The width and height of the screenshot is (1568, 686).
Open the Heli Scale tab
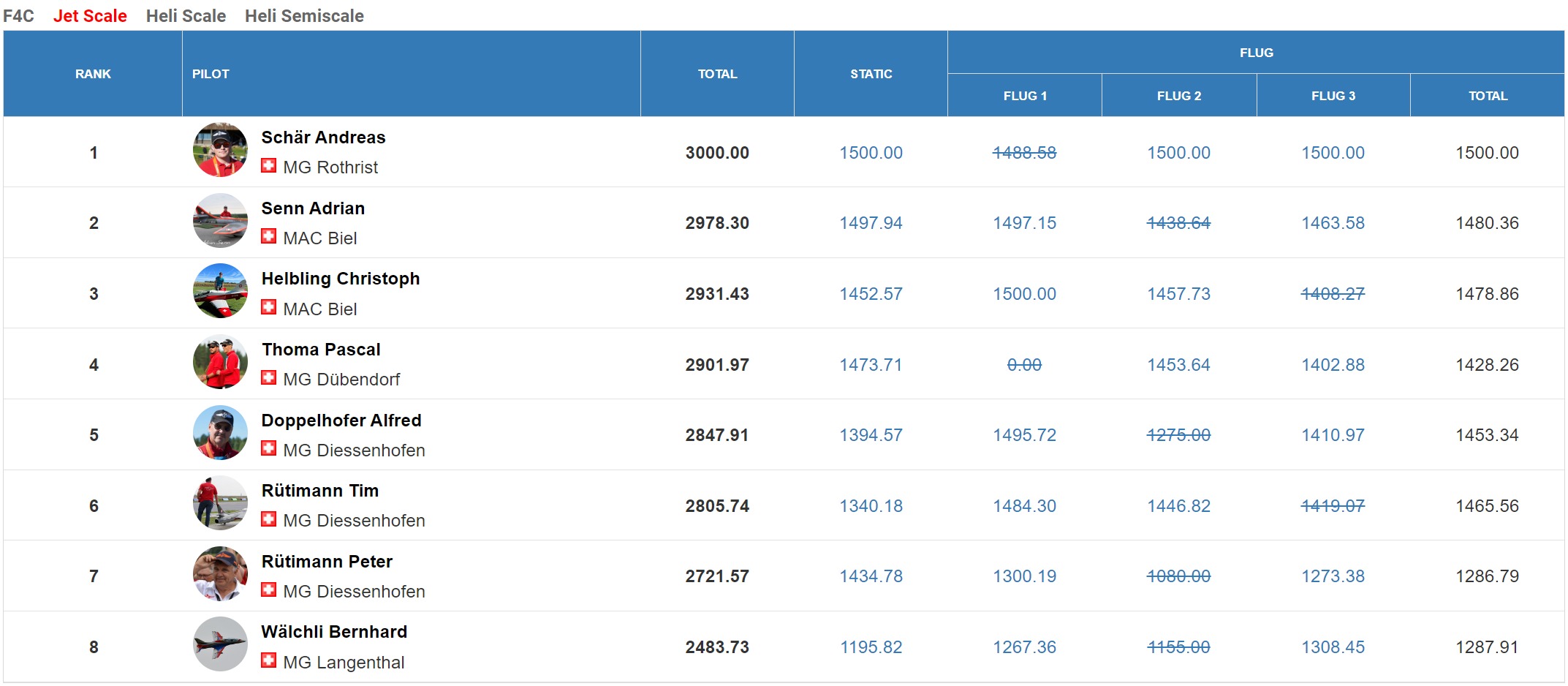(186, 15)
